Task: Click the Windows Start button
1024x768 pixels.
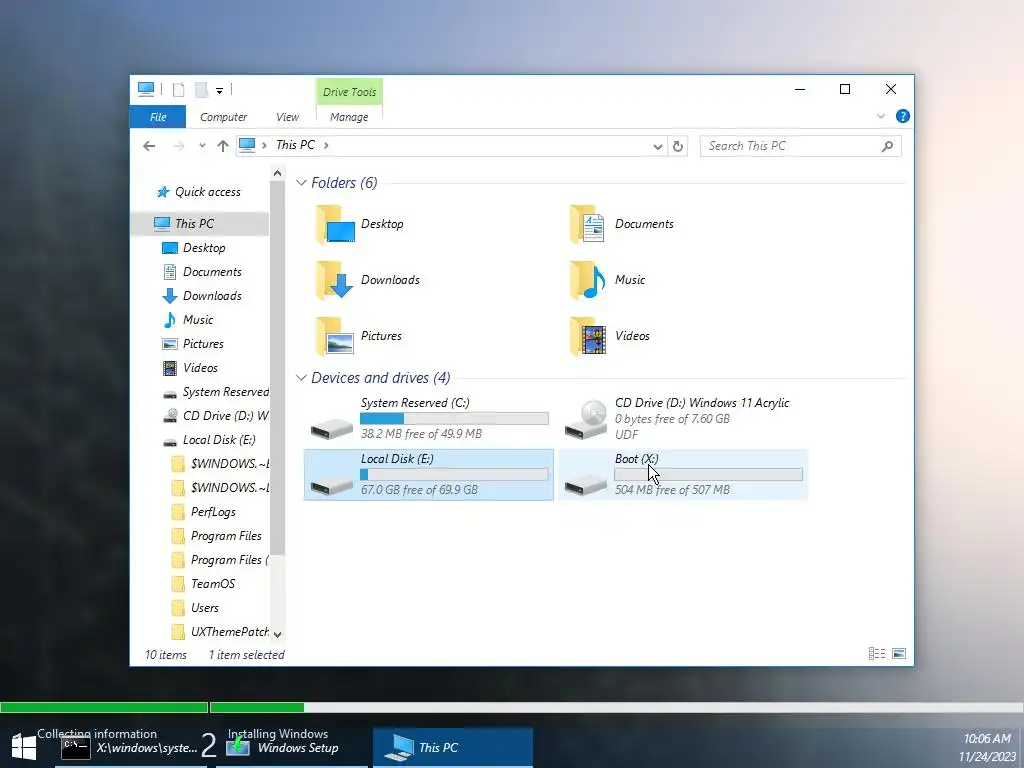Action: [24, 747]
